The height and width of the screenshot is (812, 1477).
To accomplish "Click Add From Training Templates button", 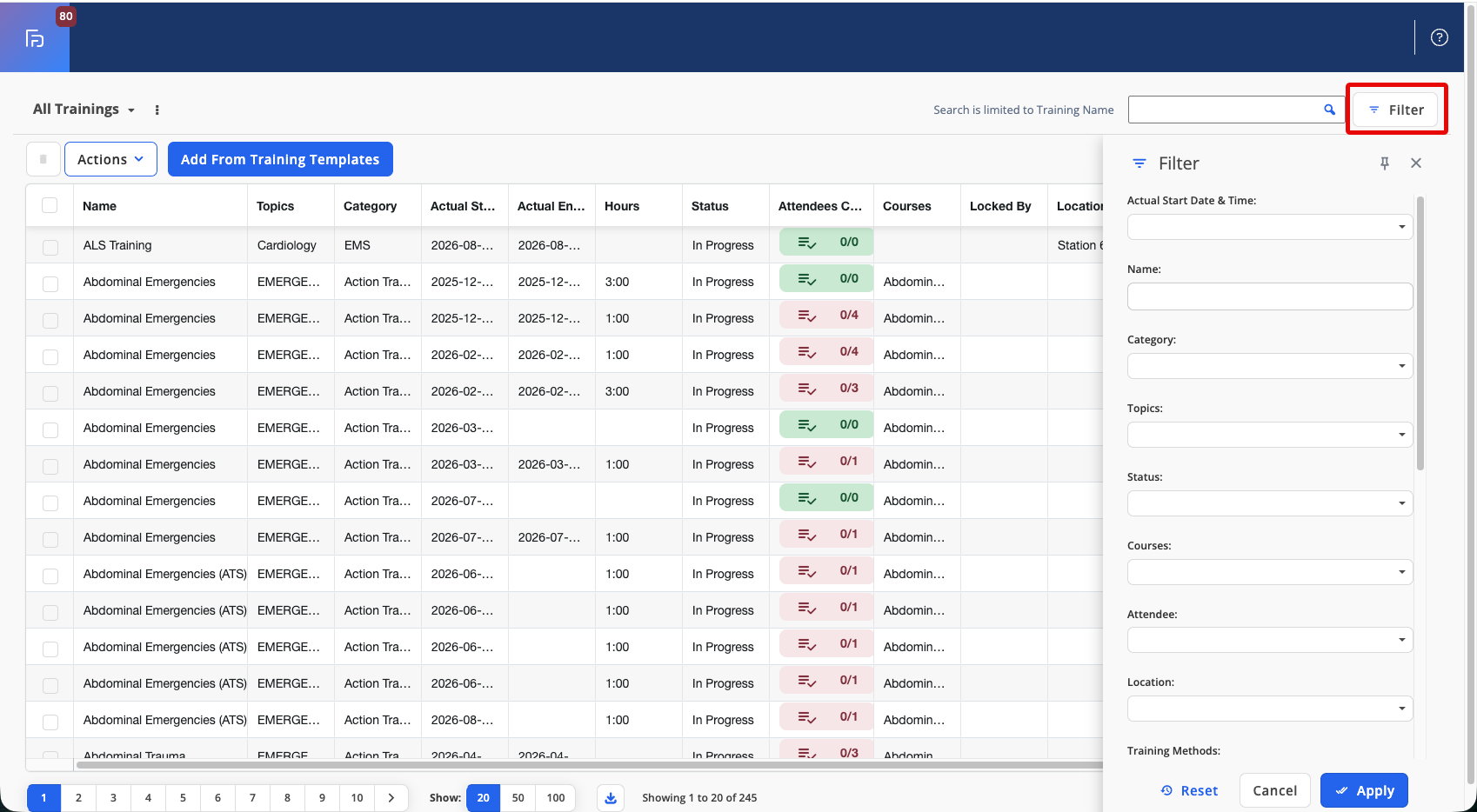I will tap(280, 159).
